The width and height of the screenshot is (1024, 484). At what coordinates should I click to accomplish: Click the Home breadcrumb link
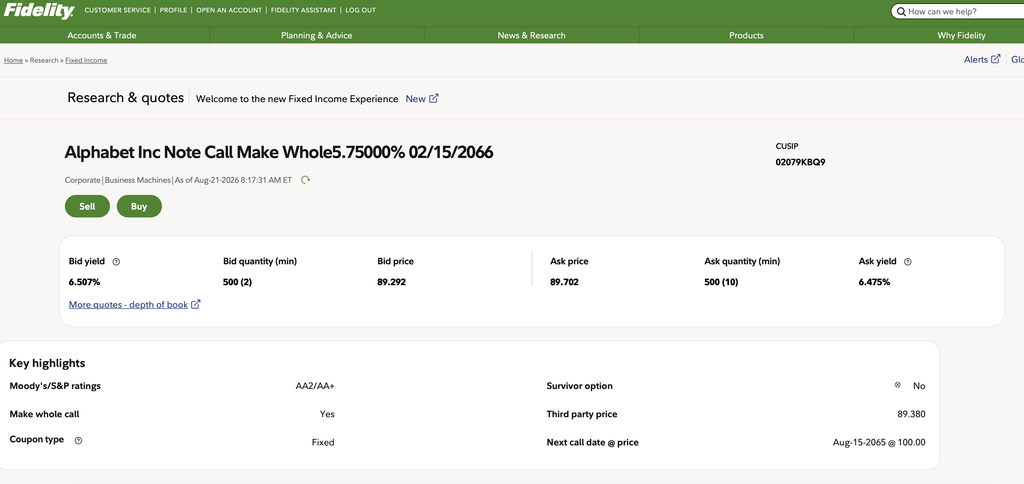pyautogui.click(x=13, y=60)
